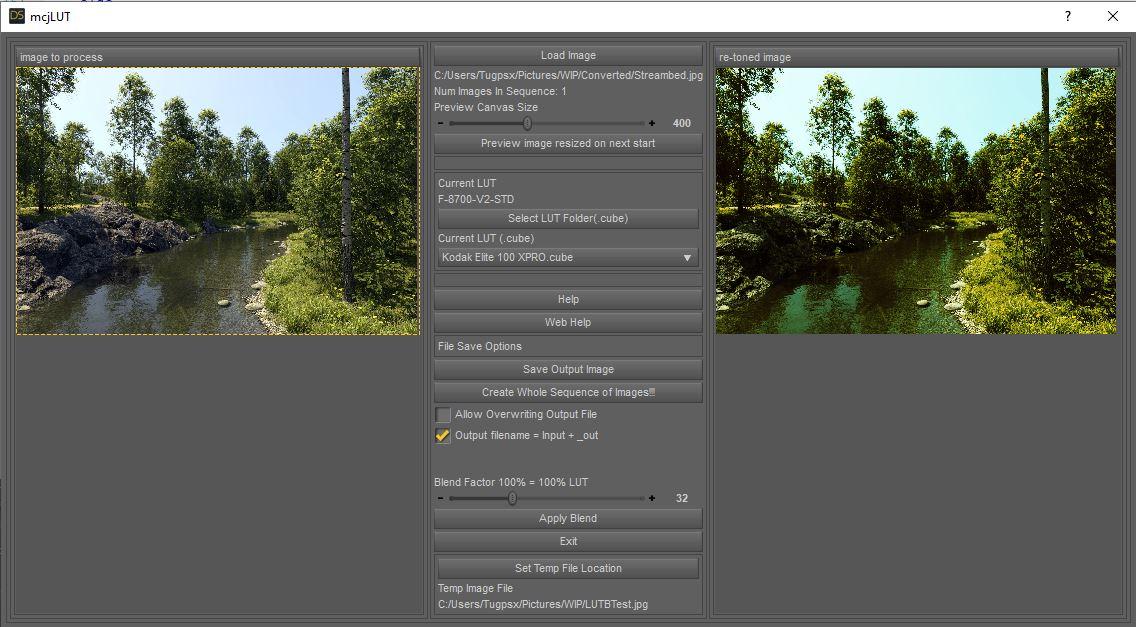Open the Help button
1136x627 pixels.
(568, 299)
